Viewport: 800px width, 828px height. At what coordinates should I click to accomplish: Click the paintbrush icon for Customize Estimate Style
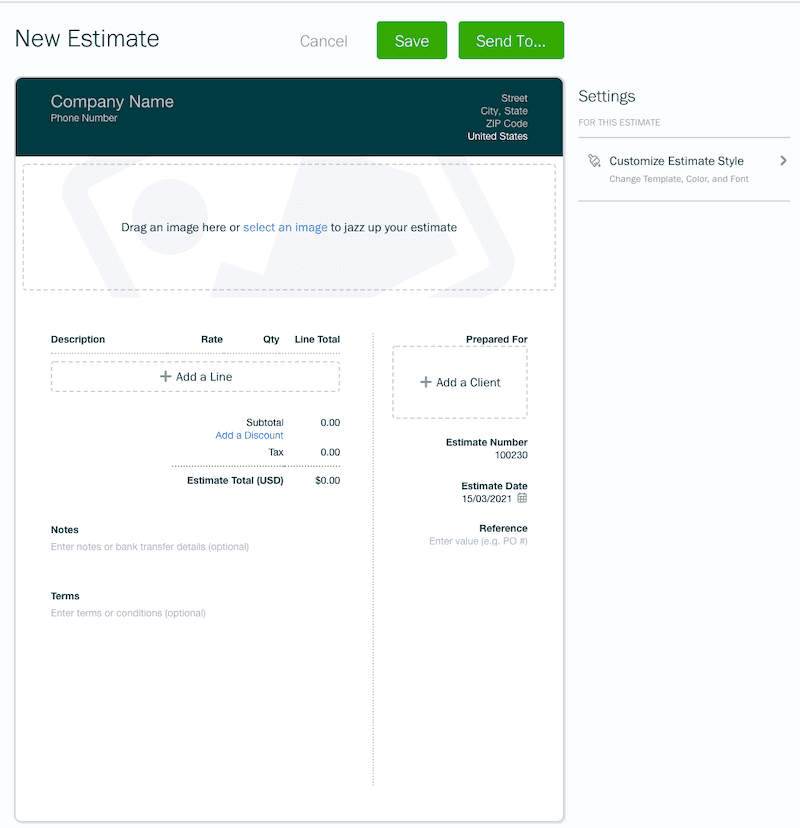[x=595, y=161]
